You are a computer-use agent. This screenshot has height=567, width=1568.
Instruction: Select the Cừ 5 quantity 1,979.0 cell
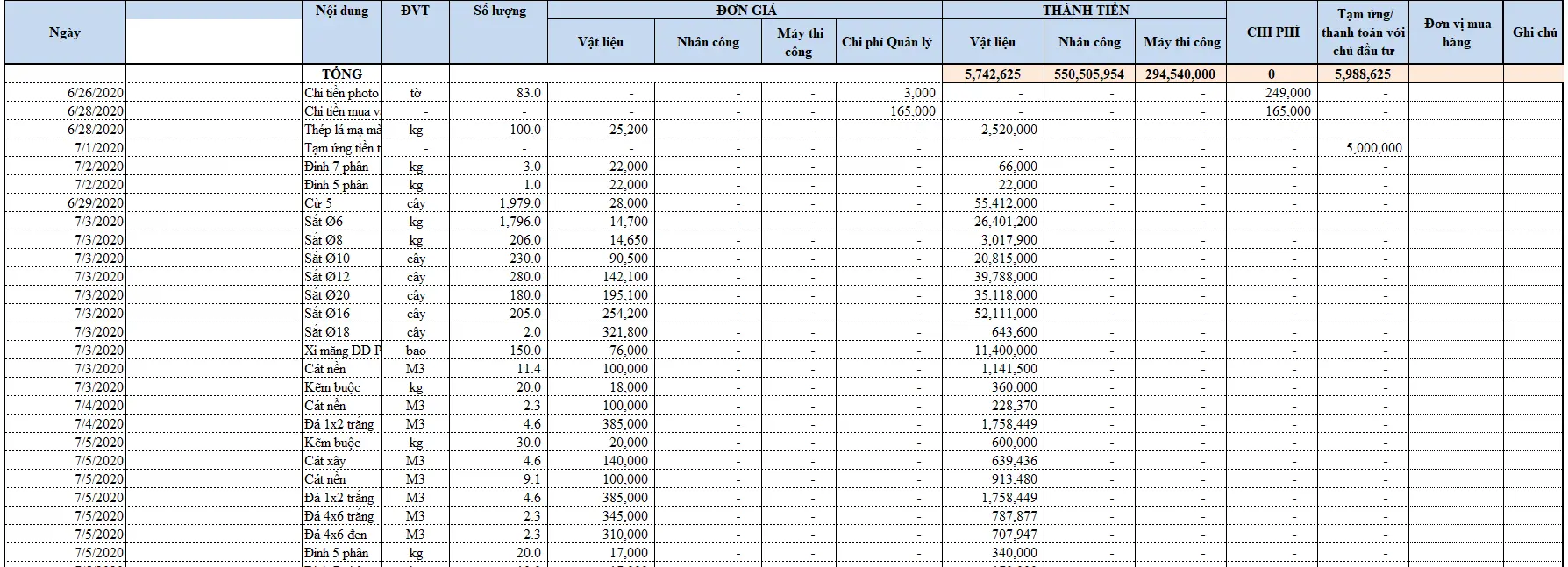499,203
